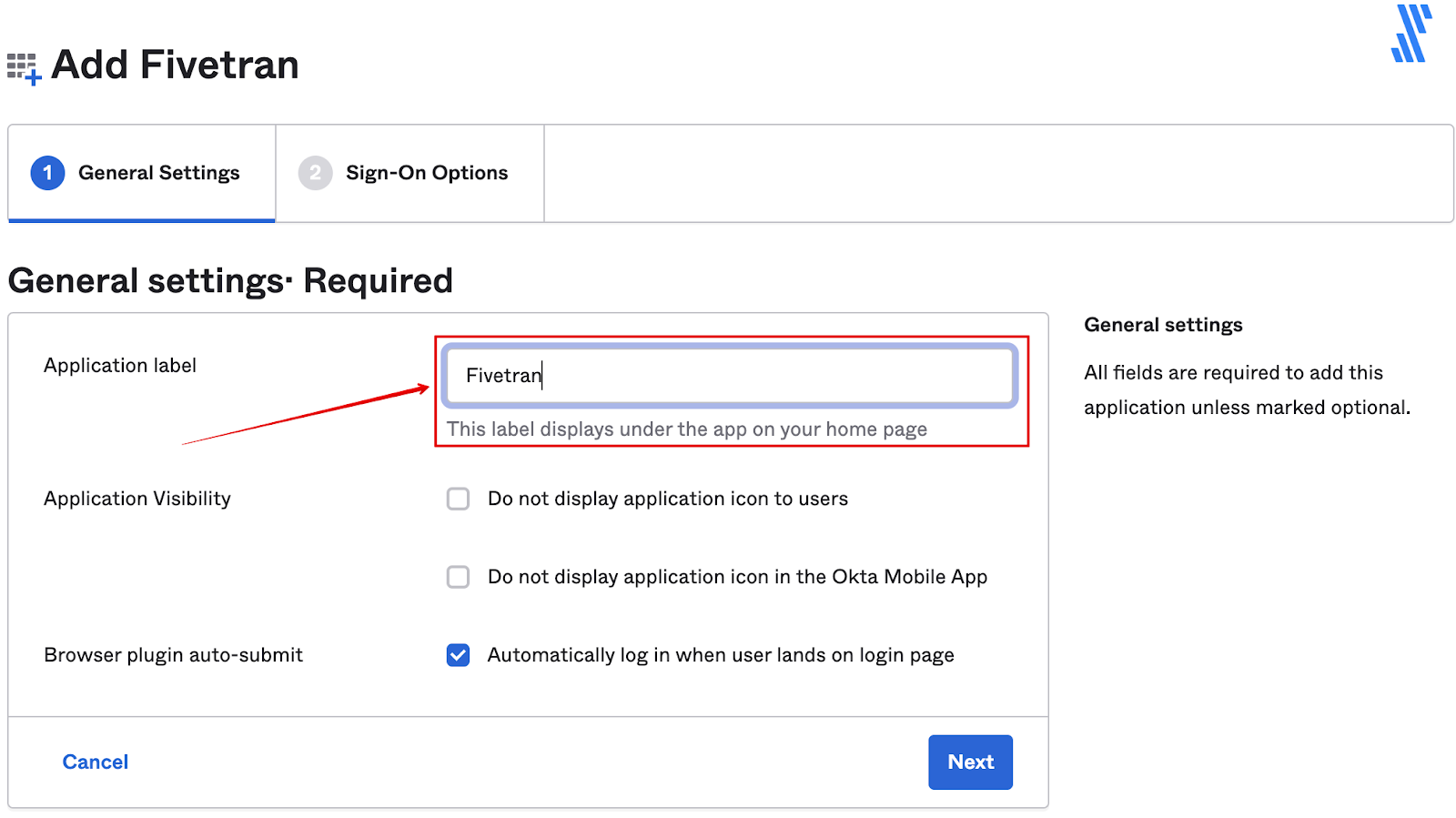This screenshot has width=1456, height=818.
Task: Click the 'Application Visibility' label
Action: point(137,499)
